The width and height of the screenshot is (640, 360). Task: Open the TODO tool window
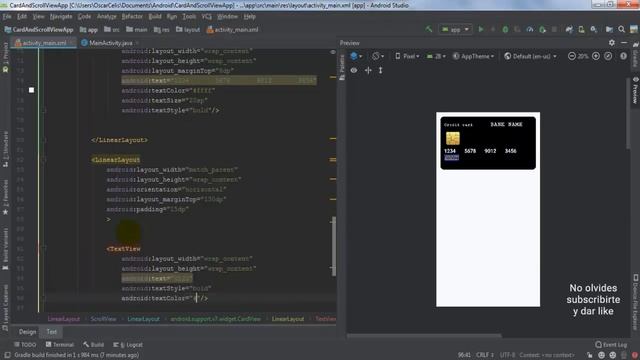(25, 344)
